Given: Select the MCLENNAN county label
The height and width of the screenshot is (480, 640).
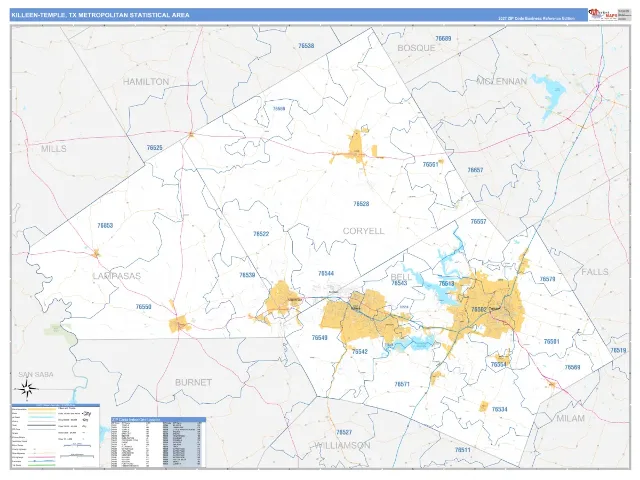Looking at the screenshot, I should [502, 81].
